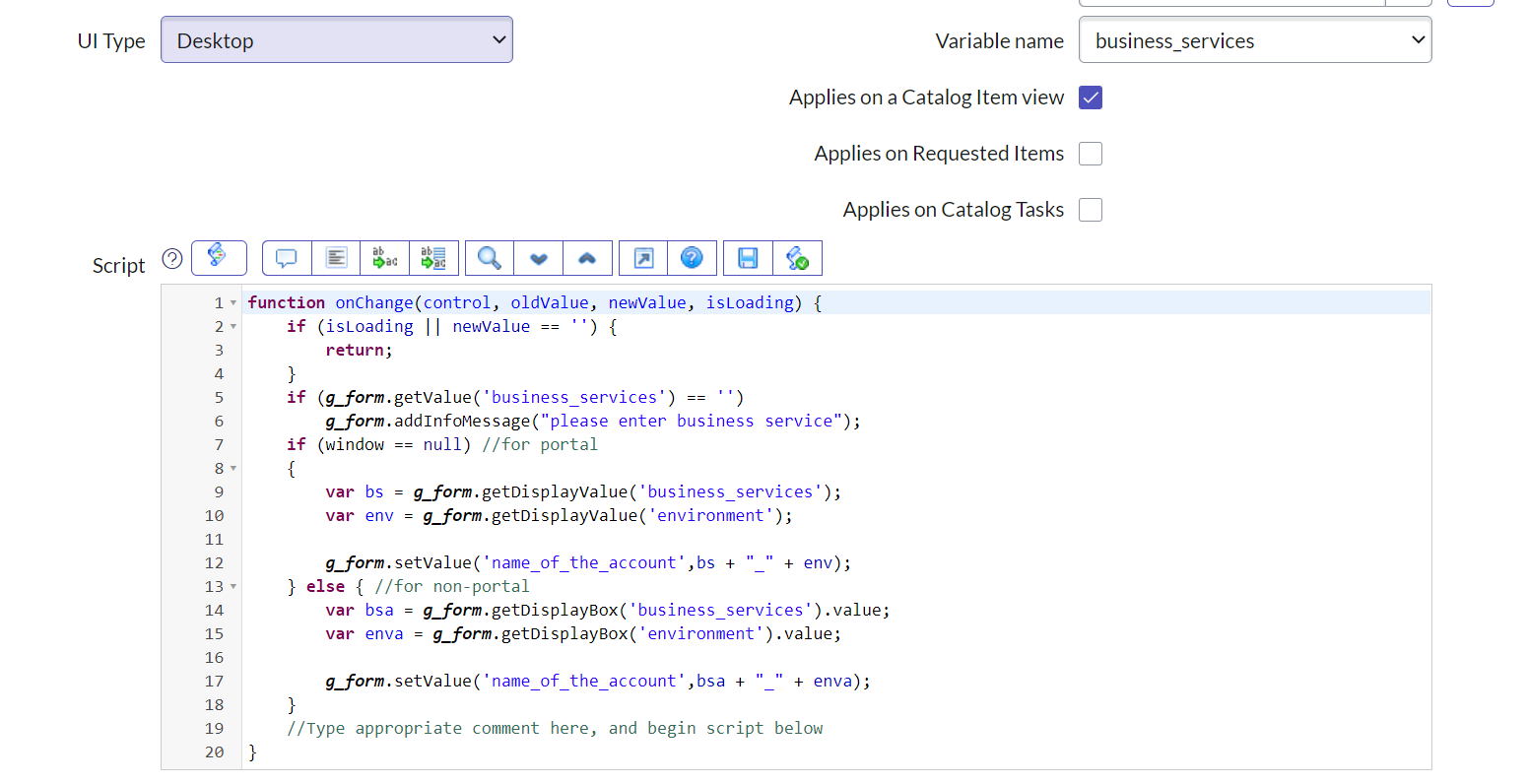Open the Variable name dropdown
This screenshot has width=1526, height=784.
click(x=1255, y=40)
